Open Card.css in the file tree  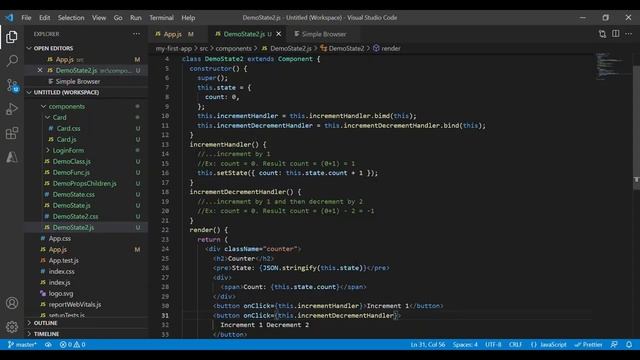(x=68, y=128)
